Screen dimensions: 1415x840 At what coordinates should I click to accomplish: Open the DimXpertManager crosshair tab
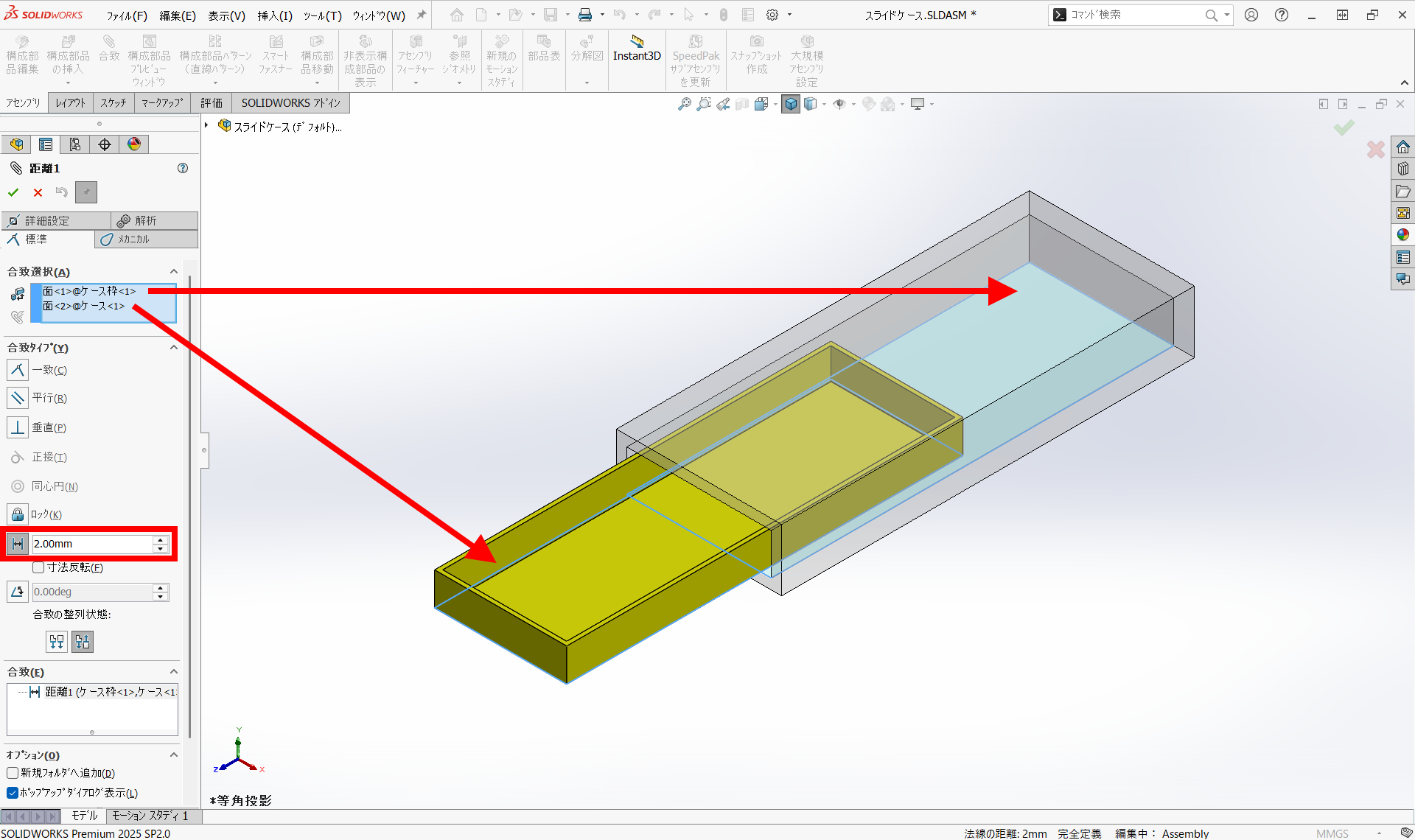105,144
